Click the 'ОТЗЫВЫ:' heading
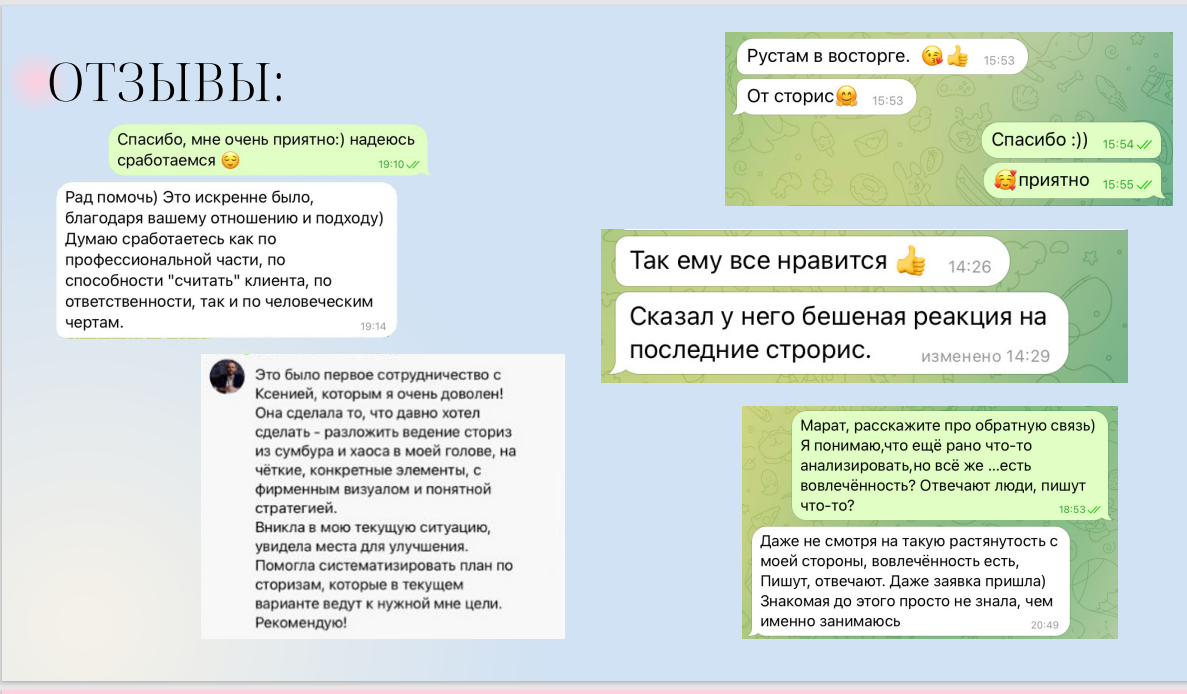The image size is (1187, 694). point(166,82)
